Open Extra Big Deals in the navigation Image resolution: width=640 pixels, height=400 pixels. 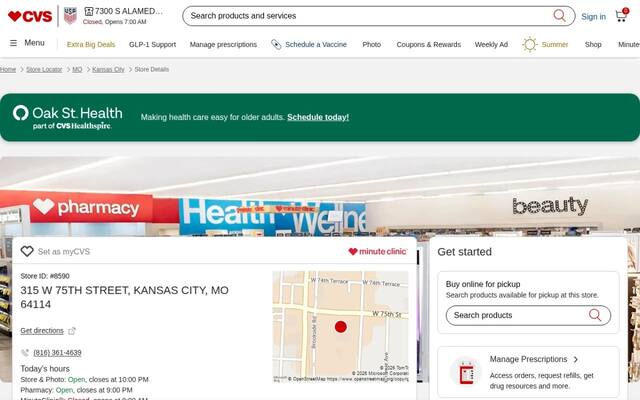(x=91, y=44)
